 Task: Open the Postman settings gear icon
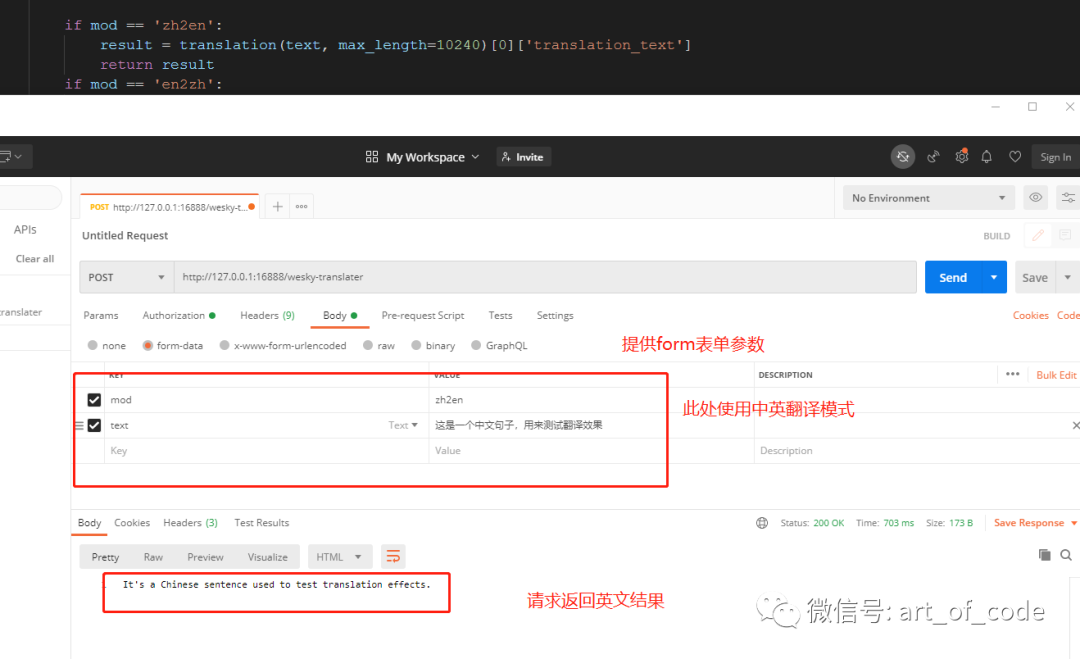pyautogui.click(x=962, y=157)
